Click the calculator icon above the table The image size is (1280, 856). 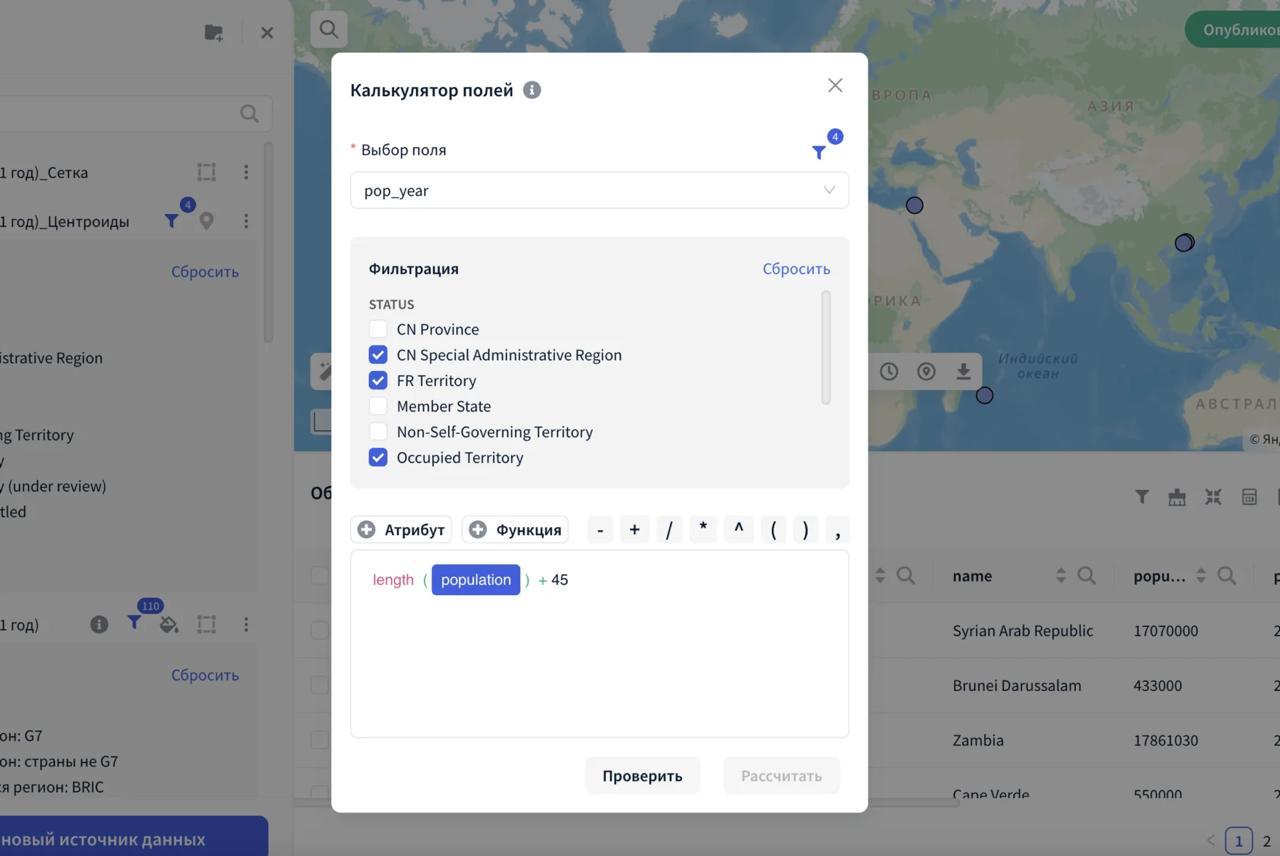click(1249, 497)
